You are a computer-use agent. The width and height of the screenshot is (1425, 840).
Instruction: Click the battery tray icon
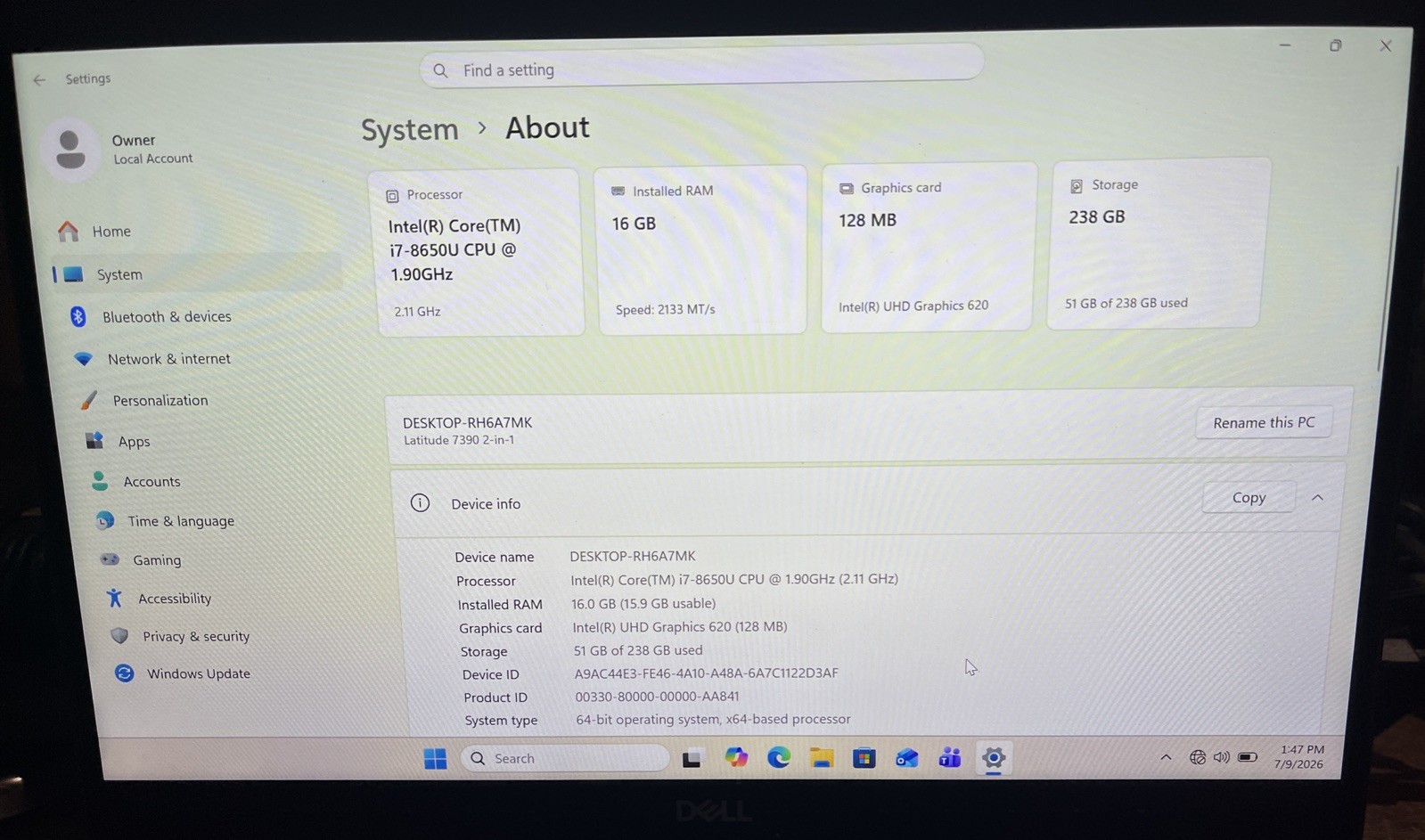(x=1248, y=757)
